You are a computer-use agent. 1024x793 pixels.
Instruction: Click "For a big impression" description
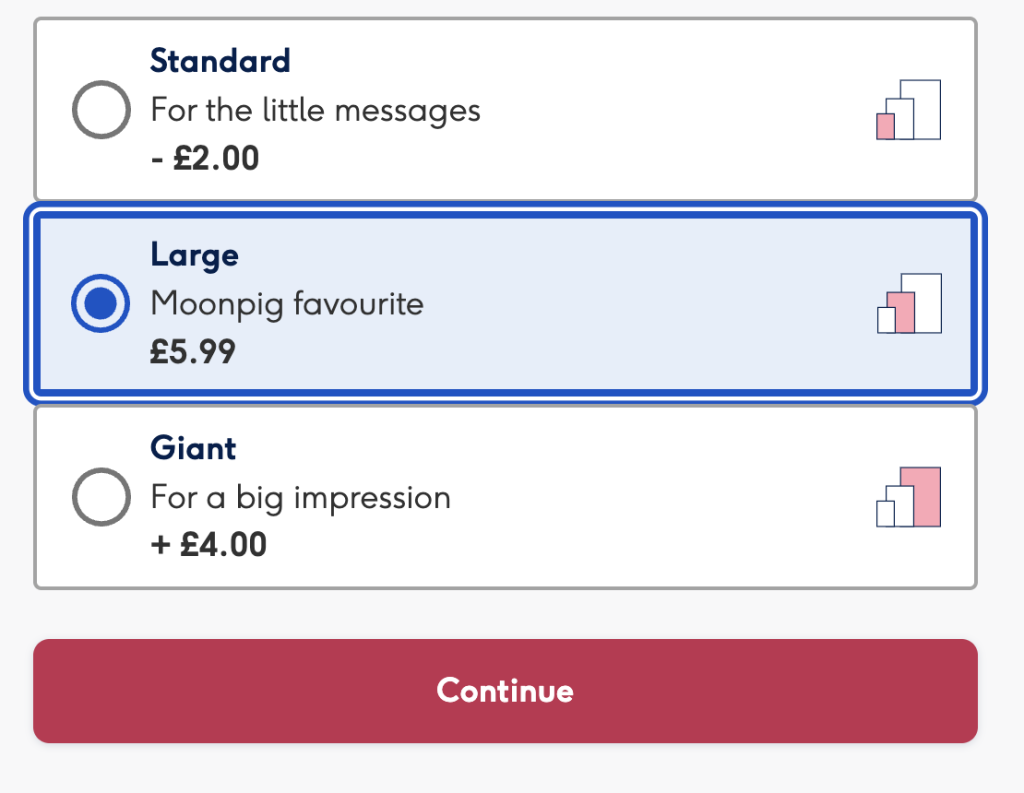(300, 497)
